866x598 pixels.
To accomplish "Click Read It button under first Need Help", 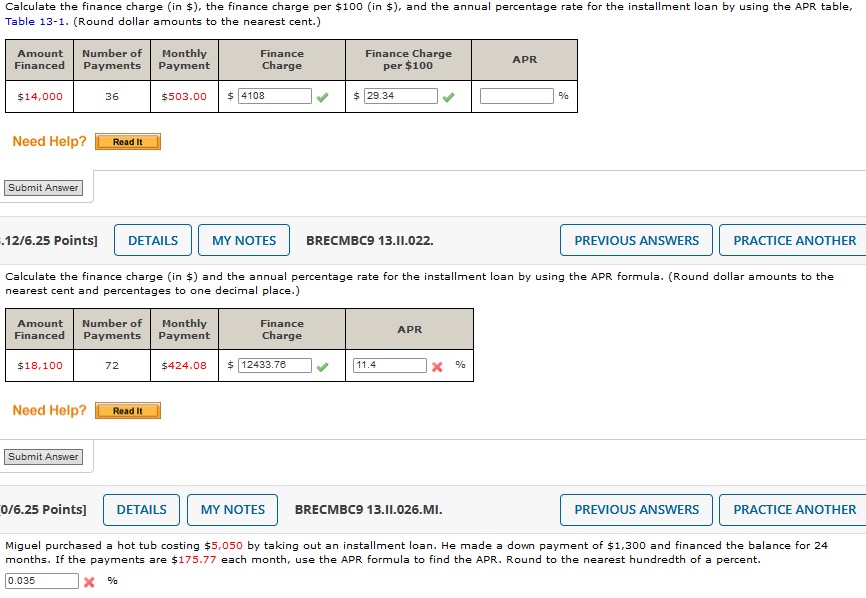I will pyautogui.click(x=128, y=141).
